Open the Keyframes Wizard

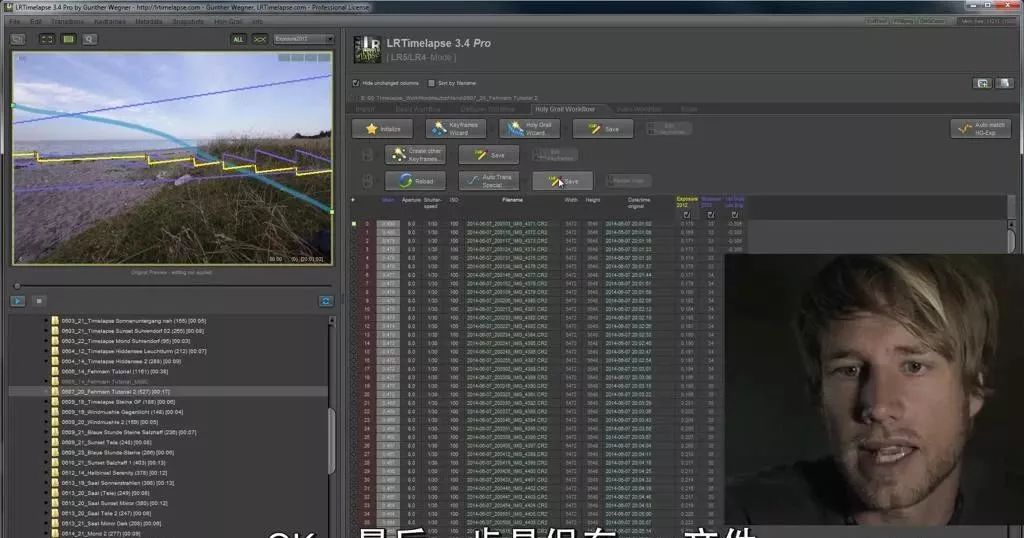456,129
